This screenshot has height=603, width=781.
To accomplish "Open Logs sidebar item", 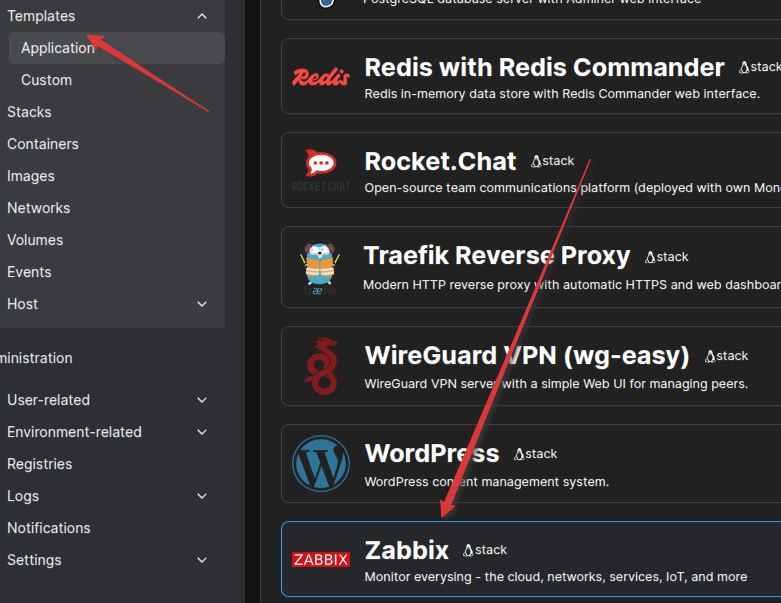I will [23, 496].
